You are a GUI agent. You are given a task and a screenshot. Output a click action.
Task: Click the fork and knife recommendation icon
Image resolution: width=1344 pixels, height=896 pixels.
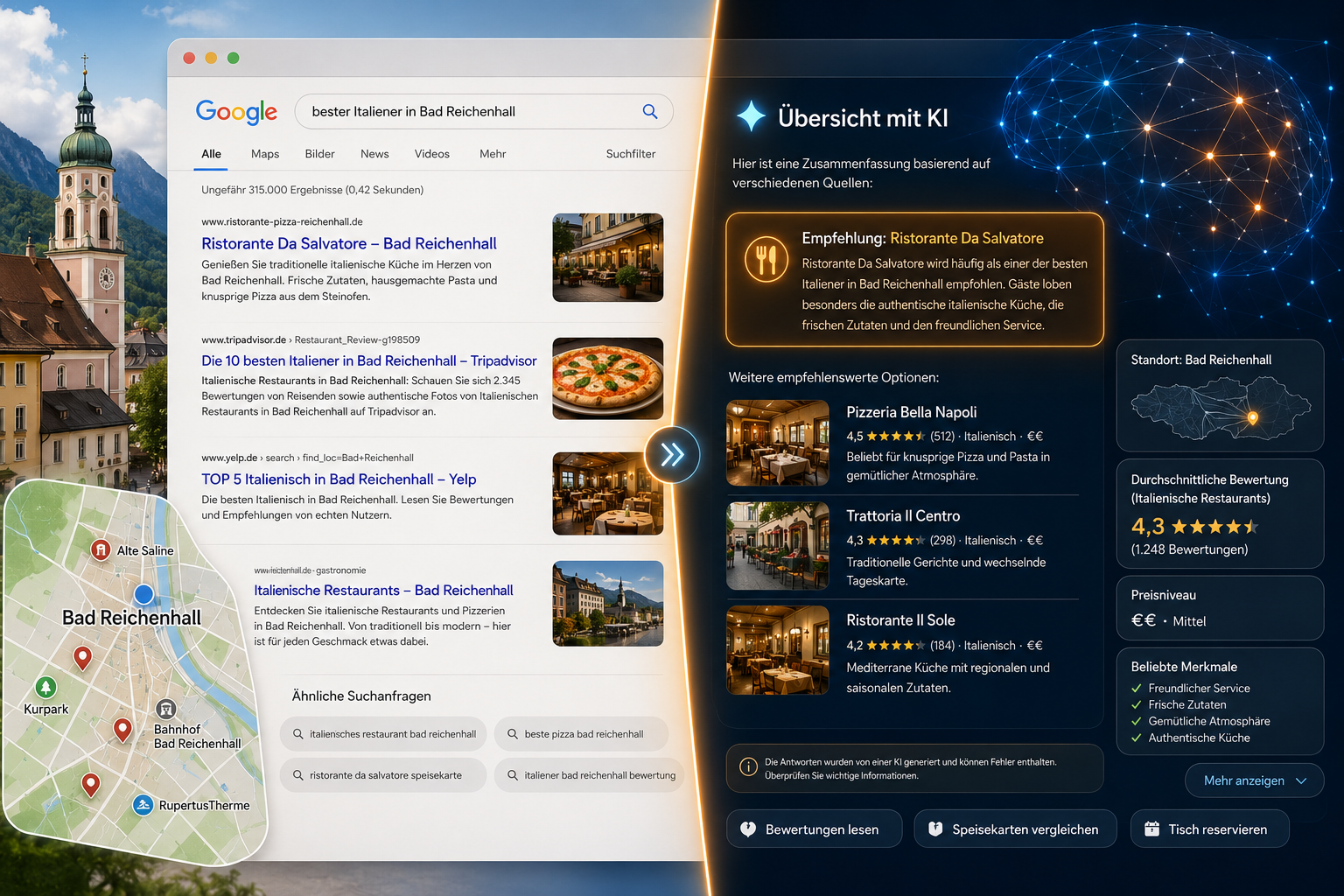766,260
